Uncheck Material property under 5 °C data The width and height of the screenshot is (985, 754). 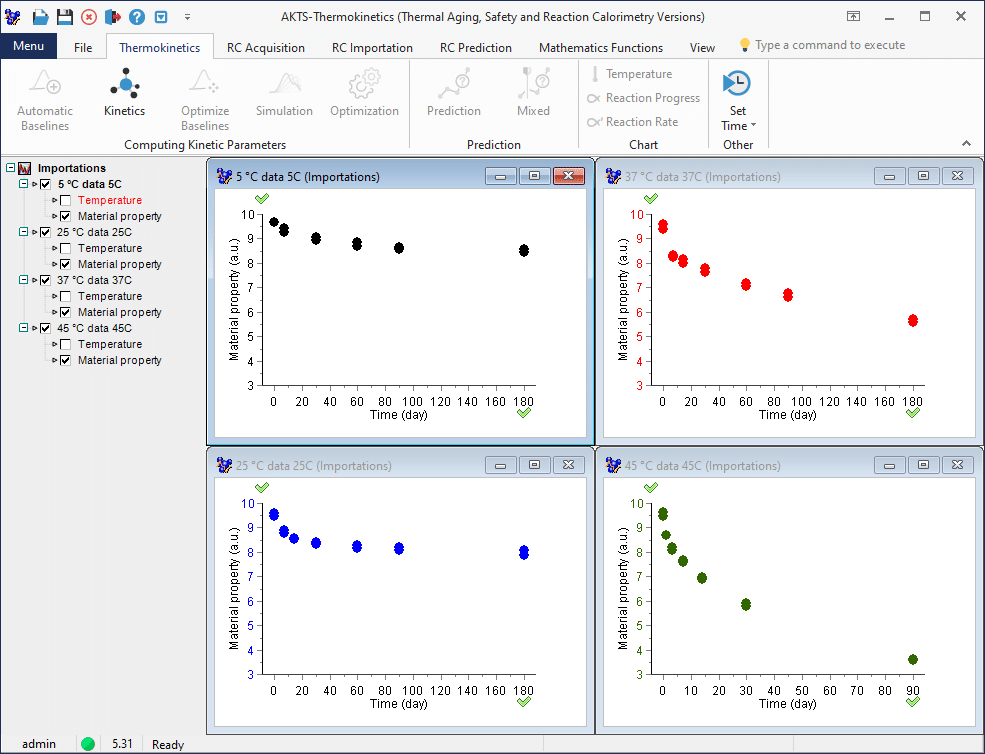64,216
